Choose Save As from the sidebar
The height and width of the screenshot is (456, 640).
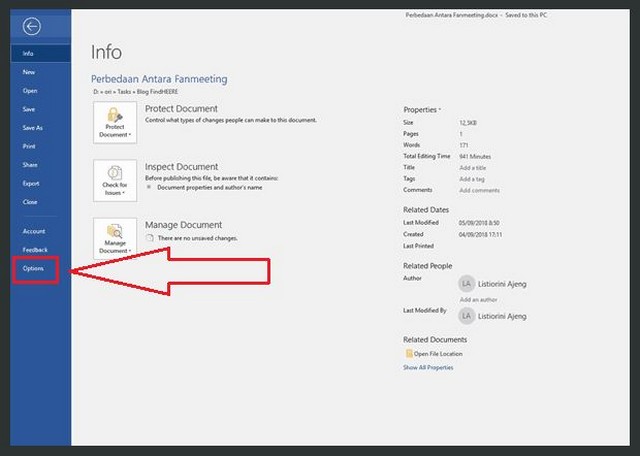pyautogui.click(x=33, y=128)
